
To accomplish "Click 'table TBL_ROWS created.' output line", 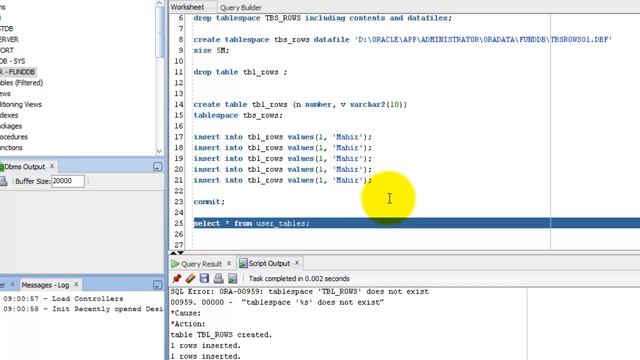I will pos(221,335).
